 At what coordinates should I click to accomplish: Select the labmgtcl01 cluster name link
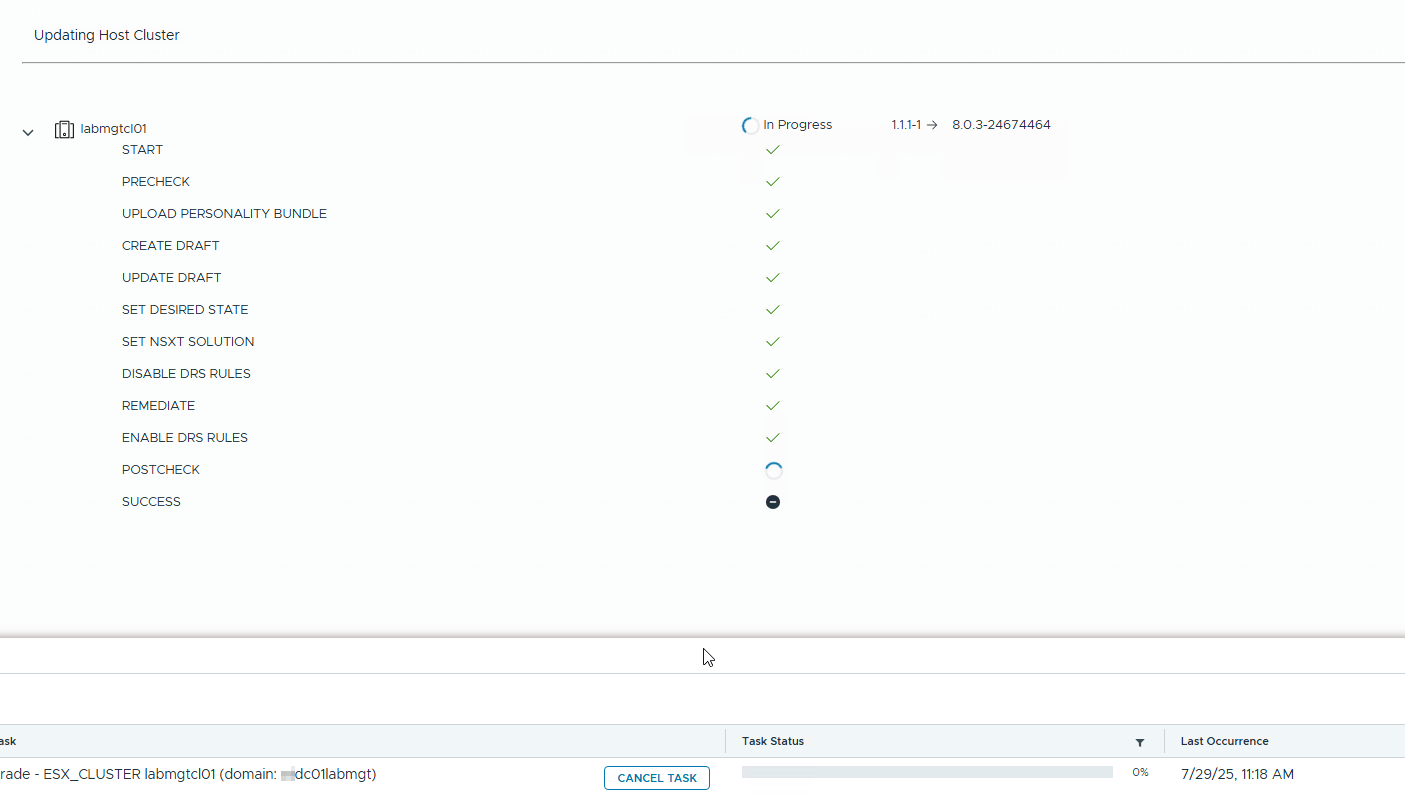click(112, 128)
